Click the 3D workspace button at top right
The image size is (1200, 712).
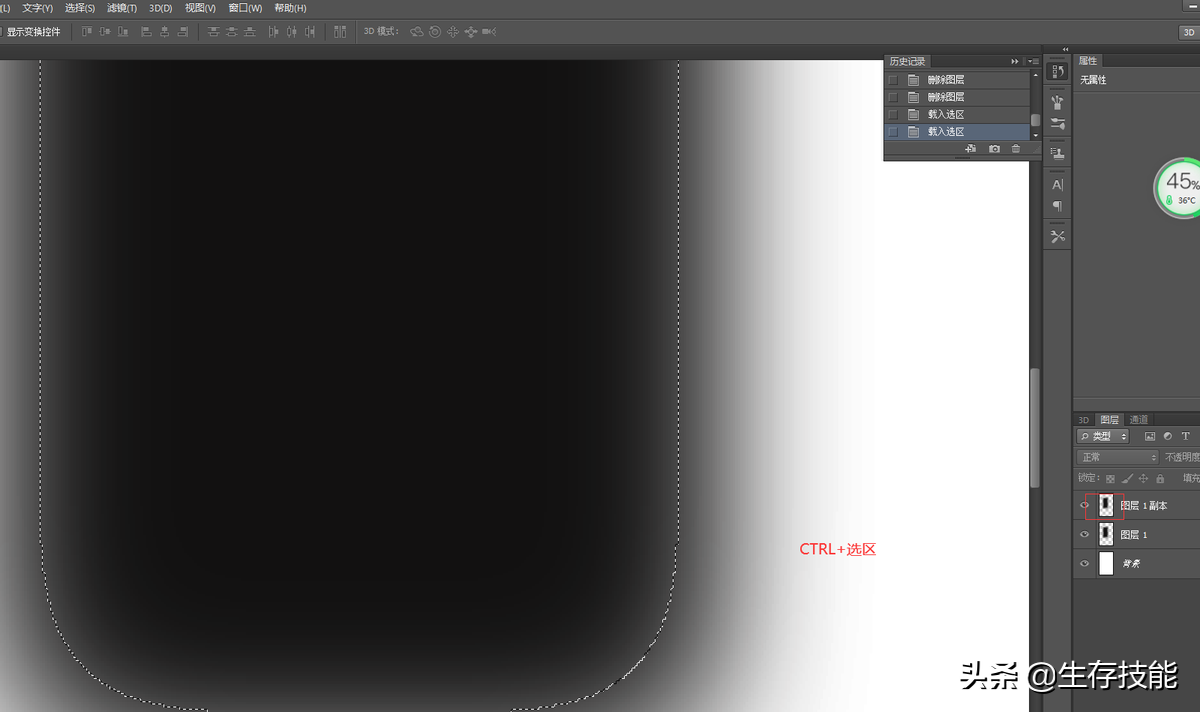pos(1188,32)
